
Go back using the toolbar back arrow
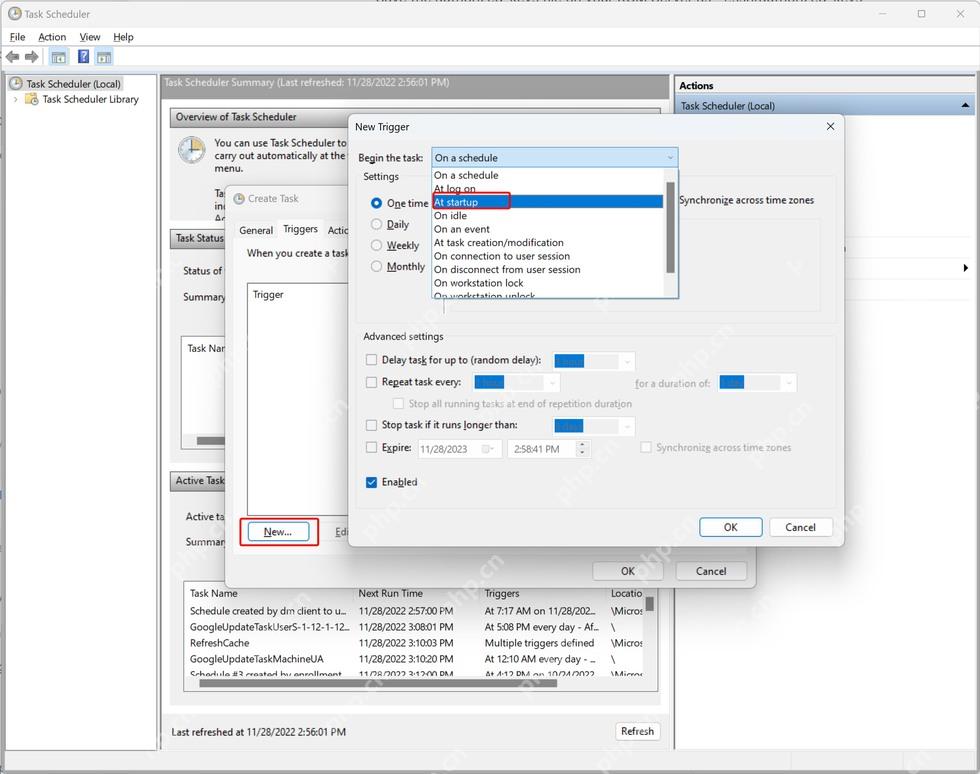[12, 58]
